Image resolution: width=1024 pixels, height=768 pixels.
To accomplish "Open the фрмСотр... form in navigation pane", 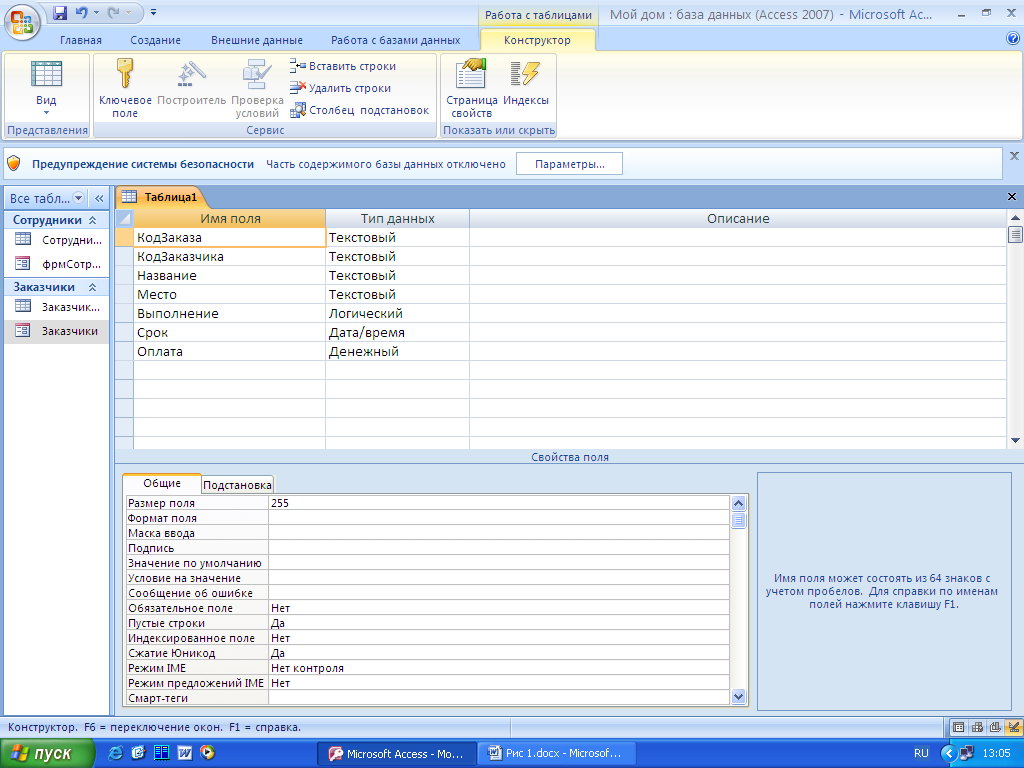I will 57,264.
